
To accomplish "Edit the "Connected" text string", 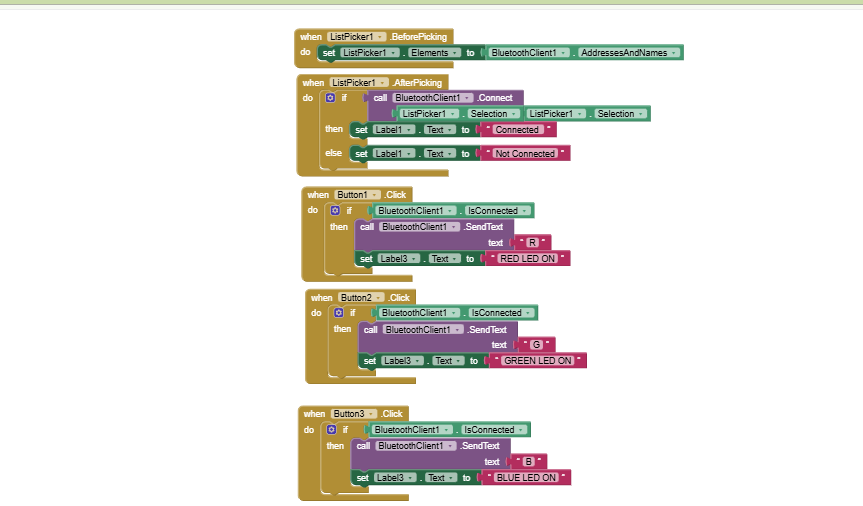I will tap(517, 130).
